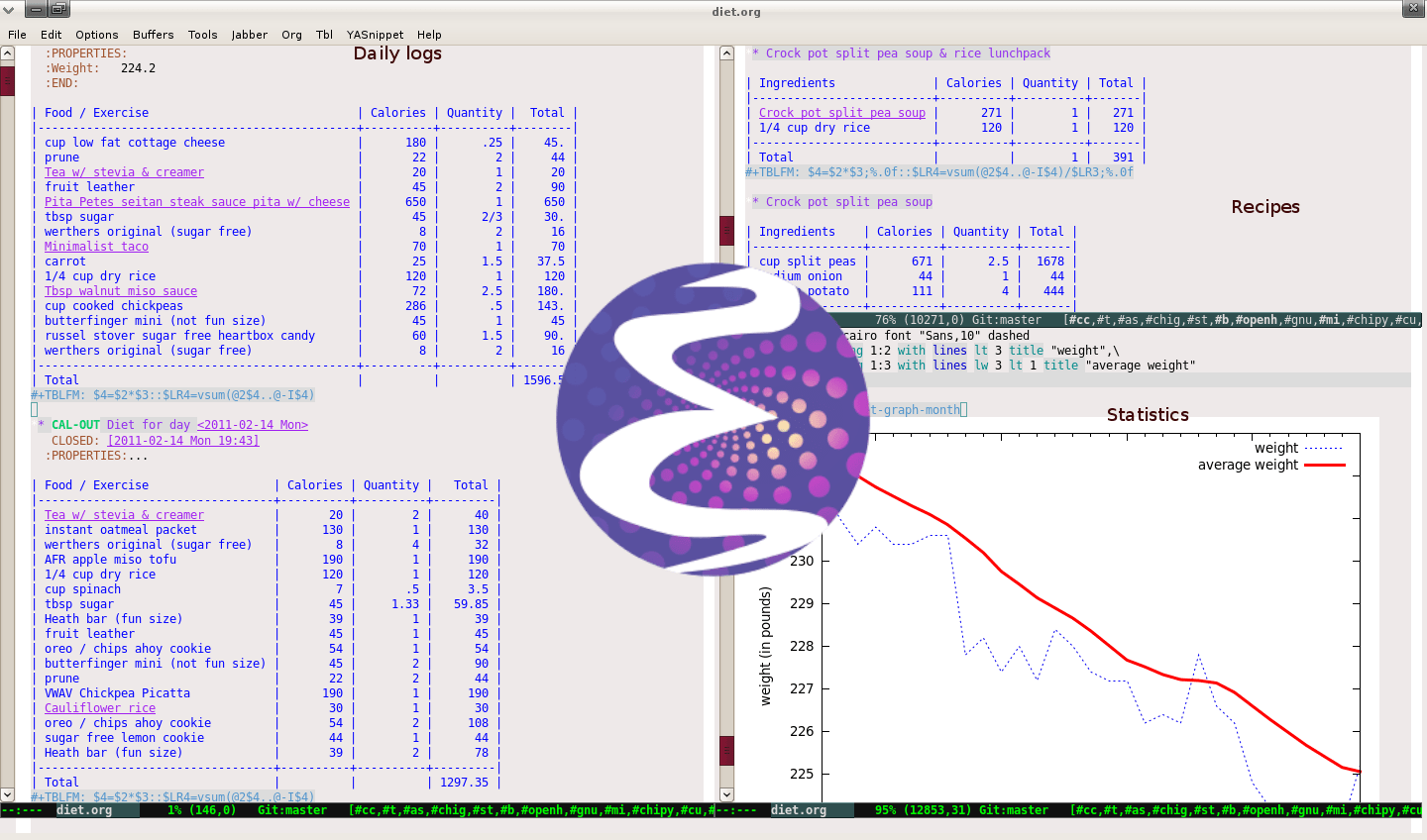The width and height of the screenshot is (1427, 840).
Task: Open the Org menu
Action: tap(291, 35)
